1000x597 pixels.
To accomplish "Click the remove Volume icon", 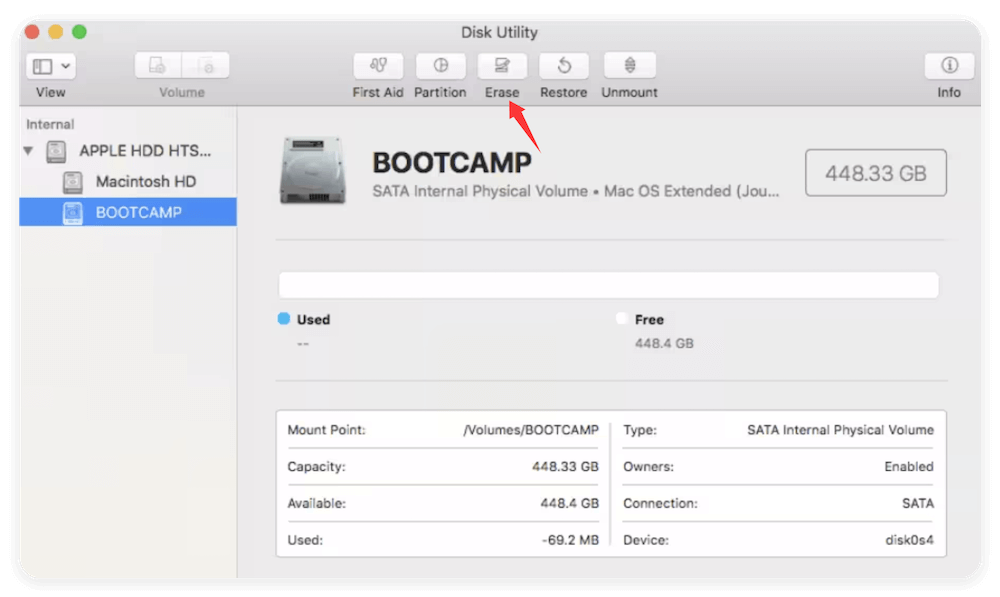I will click(206, 65).
